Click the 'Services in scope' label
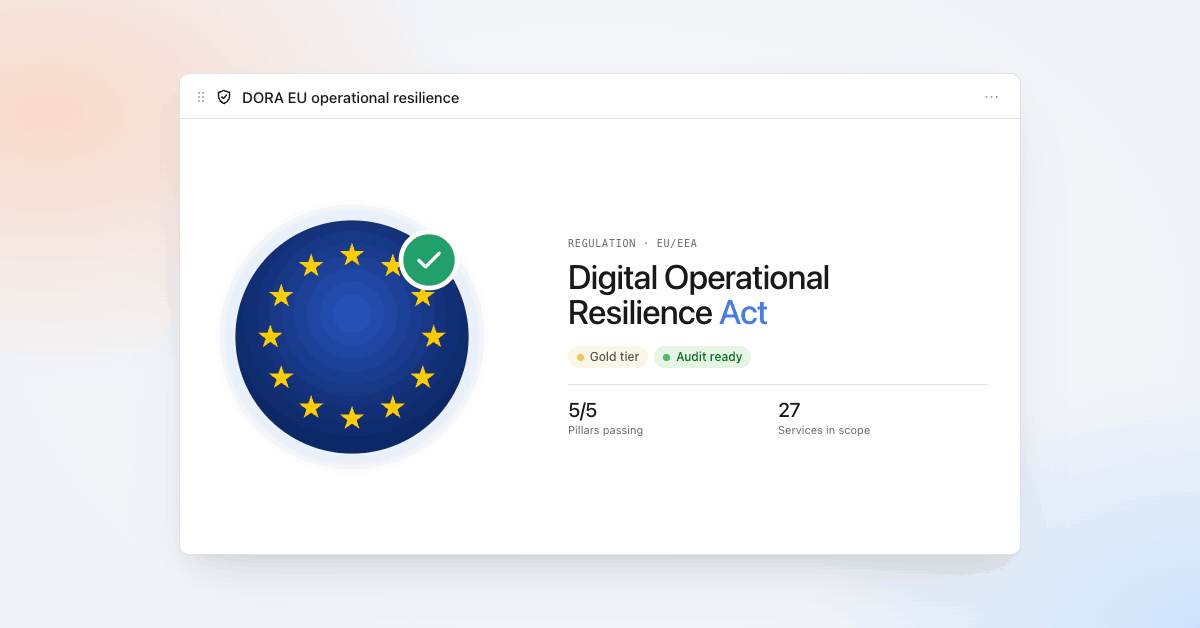The width and height of the screenshot is (1200, 628). [824, 430]
